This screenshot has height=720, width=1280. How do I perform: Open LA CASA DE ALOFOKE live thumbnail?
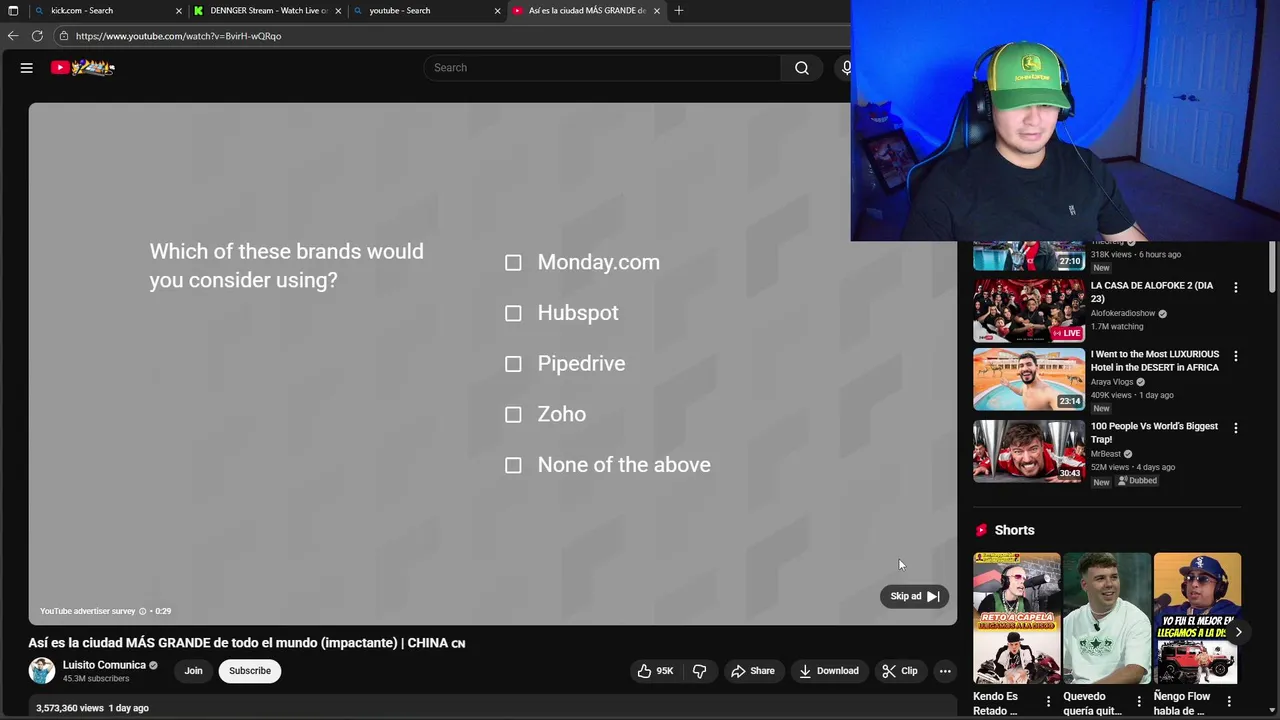[1029, 310]
